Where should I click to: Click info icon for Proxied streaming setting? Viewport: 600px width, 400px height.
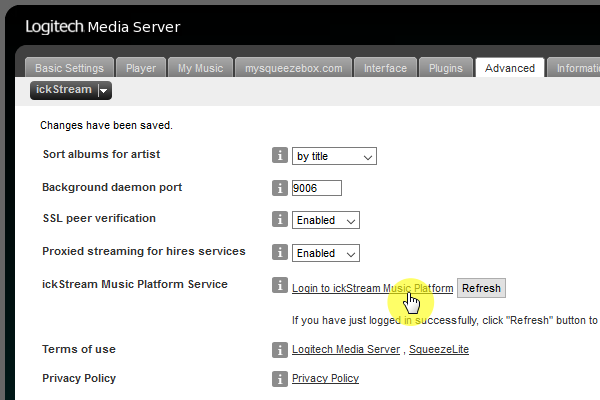point(280,253)
